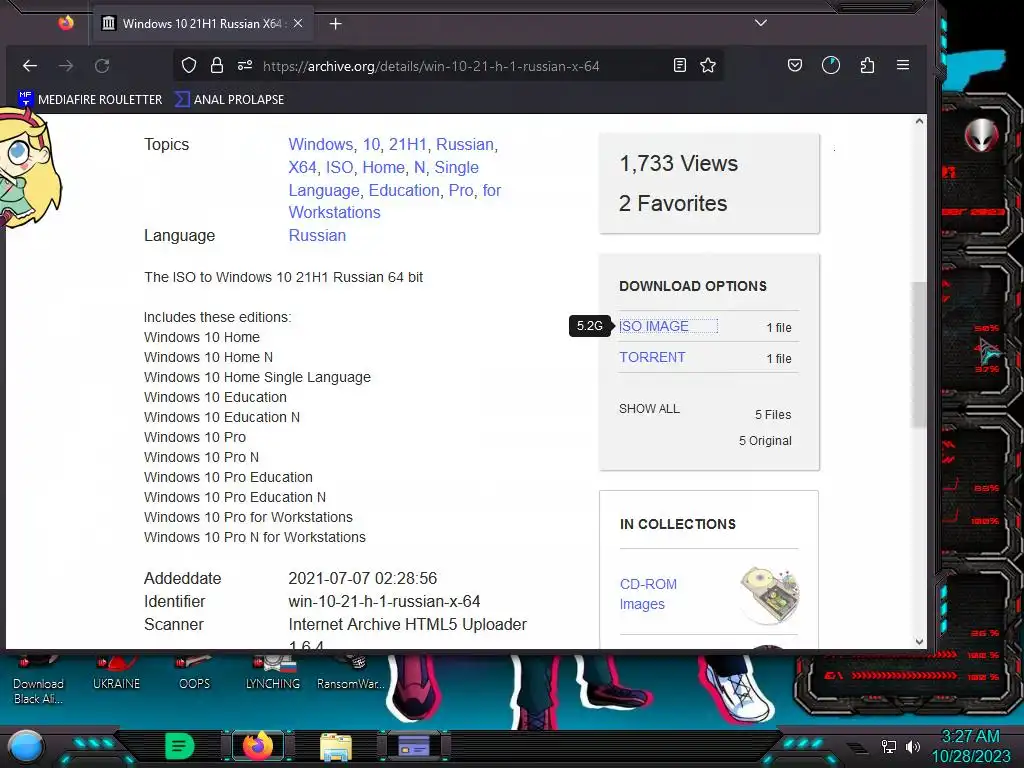Screen dimensions: 1024x768
Task: Click the volume speaker tray icon
Action: coord(912,746)
